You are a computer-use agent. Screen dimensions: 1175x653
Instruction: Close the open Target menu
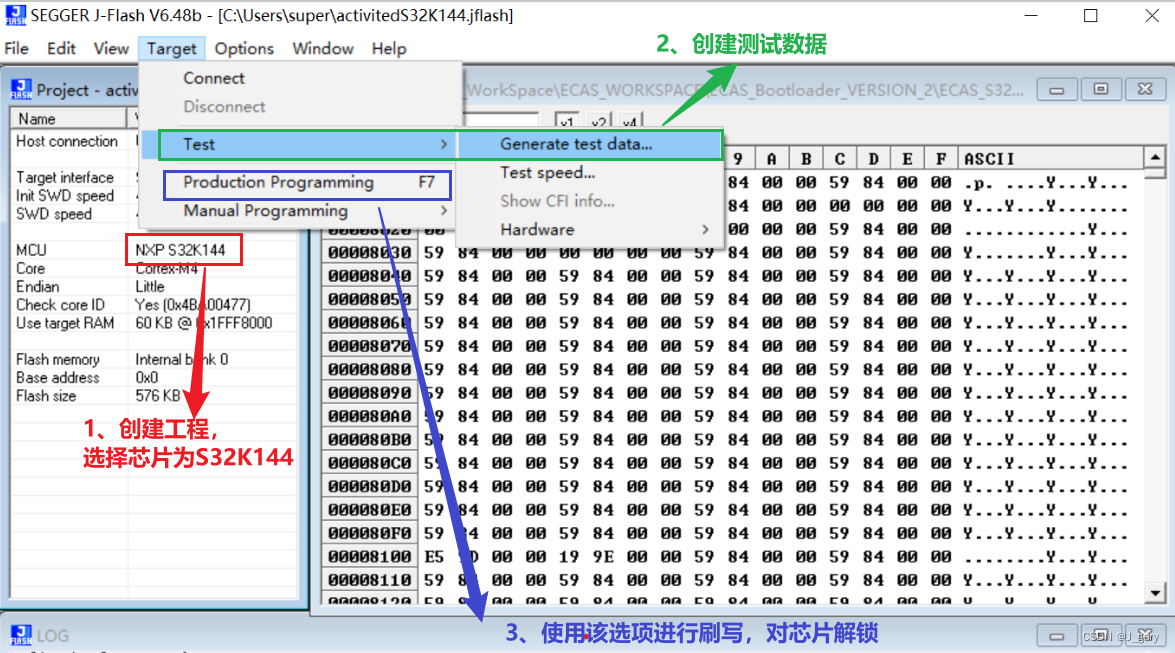(172, 49)
